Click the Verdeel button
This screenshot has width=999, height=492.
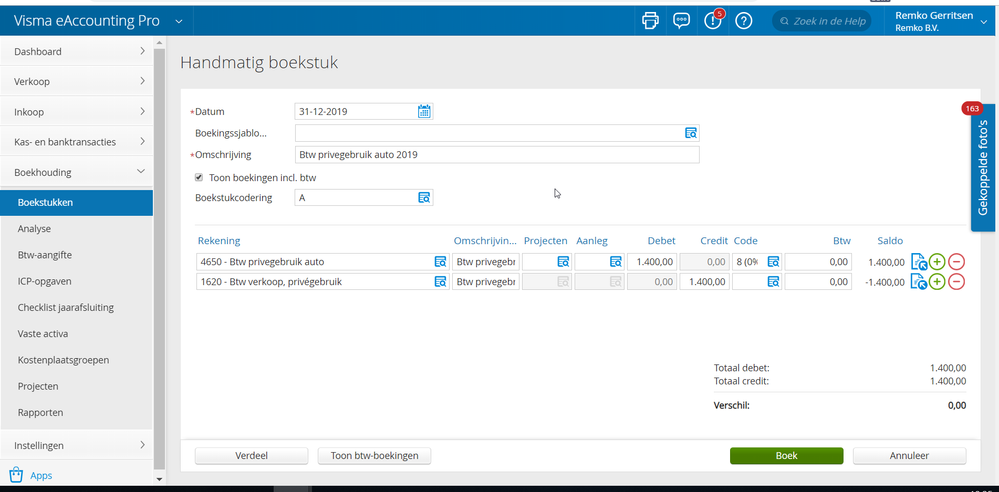(x=252, y=456)
